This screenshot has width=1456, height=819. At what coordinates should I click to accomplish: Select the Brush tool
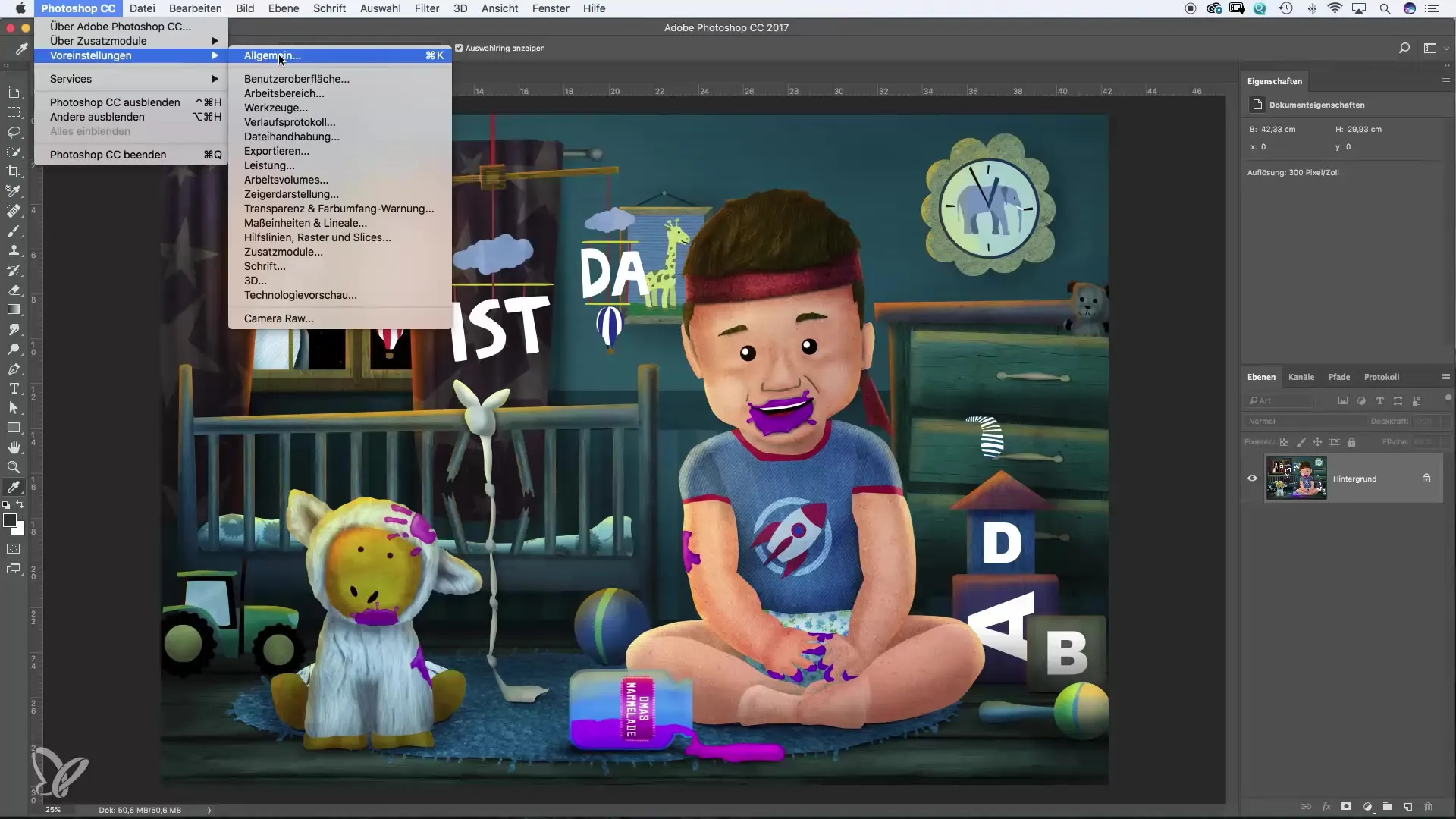[14, 231]
